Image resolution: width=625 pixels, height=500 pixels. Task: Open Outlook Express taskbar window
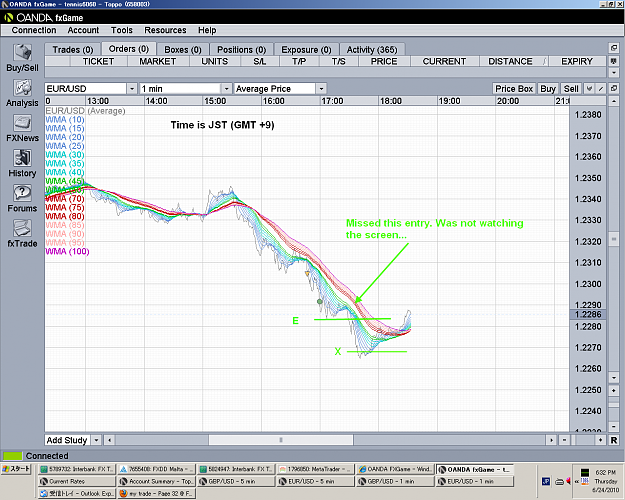point(77,493)
